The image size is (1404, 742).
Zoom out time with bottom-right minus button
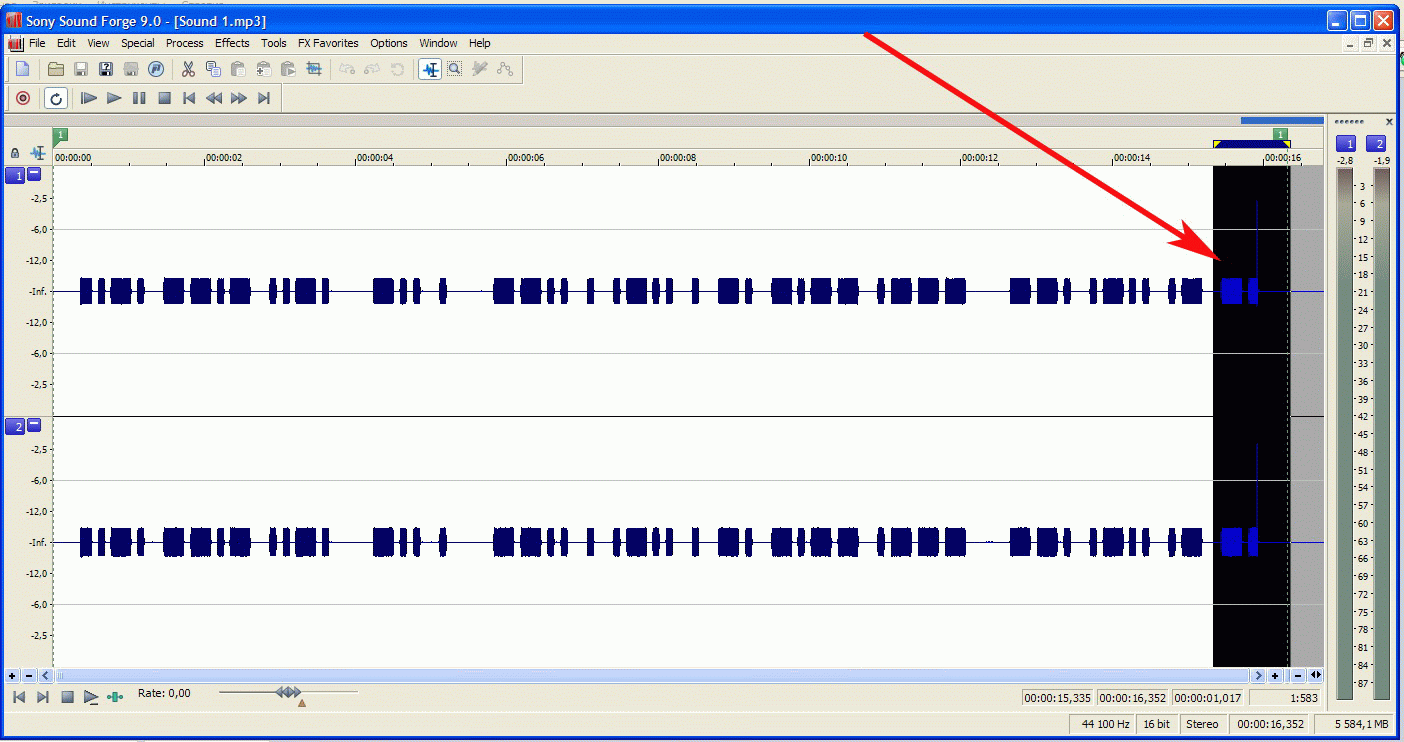point(1298,676)
